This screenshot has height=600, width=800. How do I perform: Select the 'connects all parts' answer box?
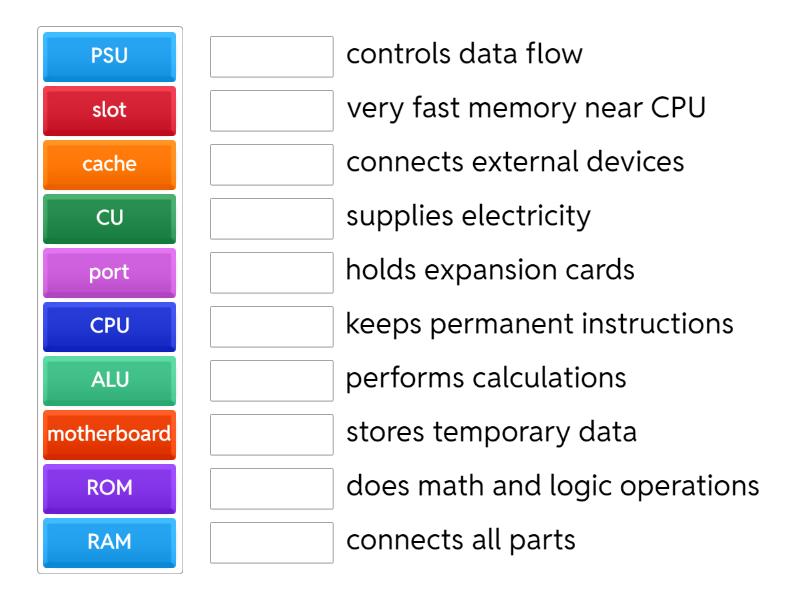[x=272, y=543]
